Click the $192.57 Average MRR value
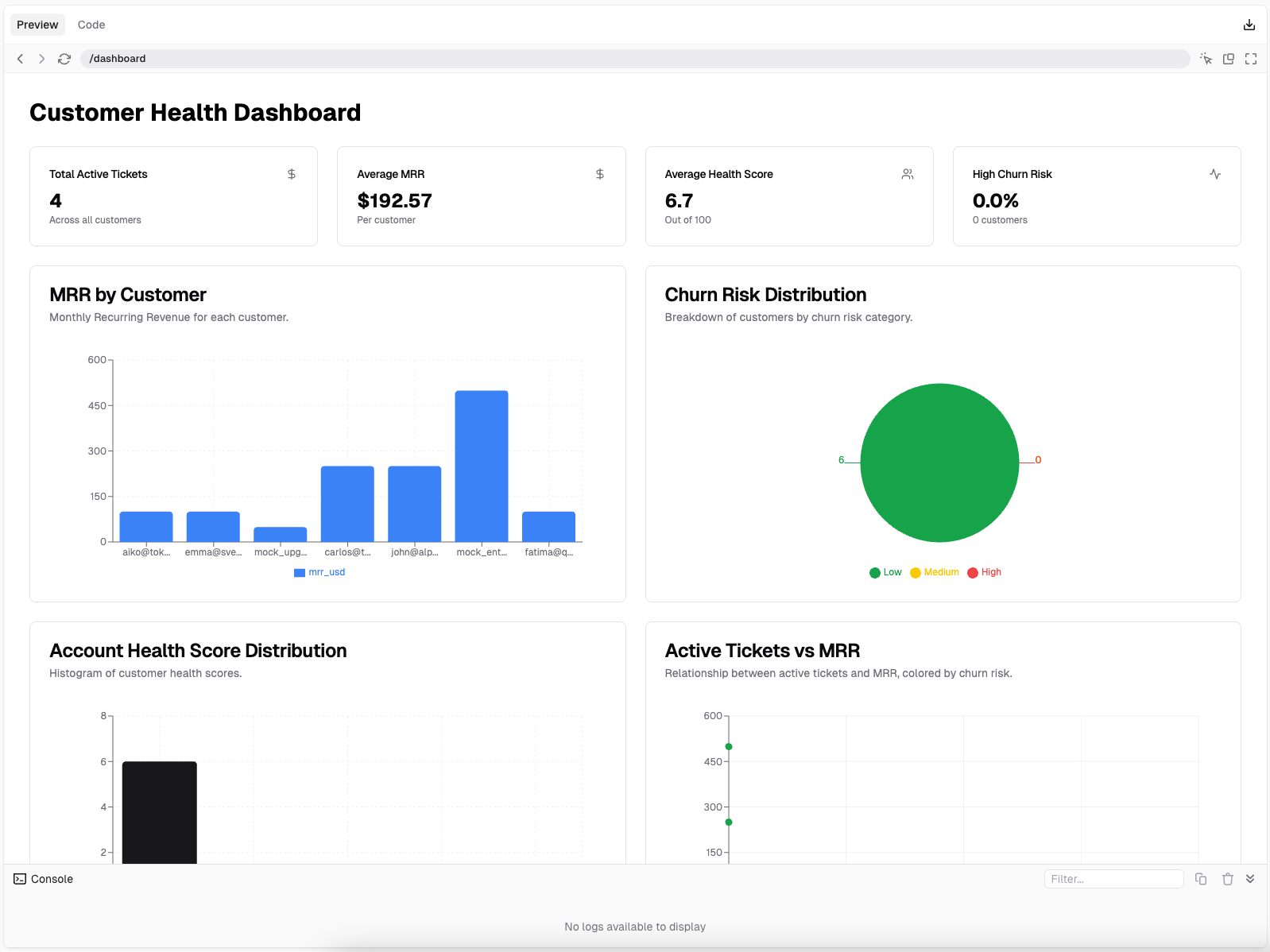 (395, 201)
